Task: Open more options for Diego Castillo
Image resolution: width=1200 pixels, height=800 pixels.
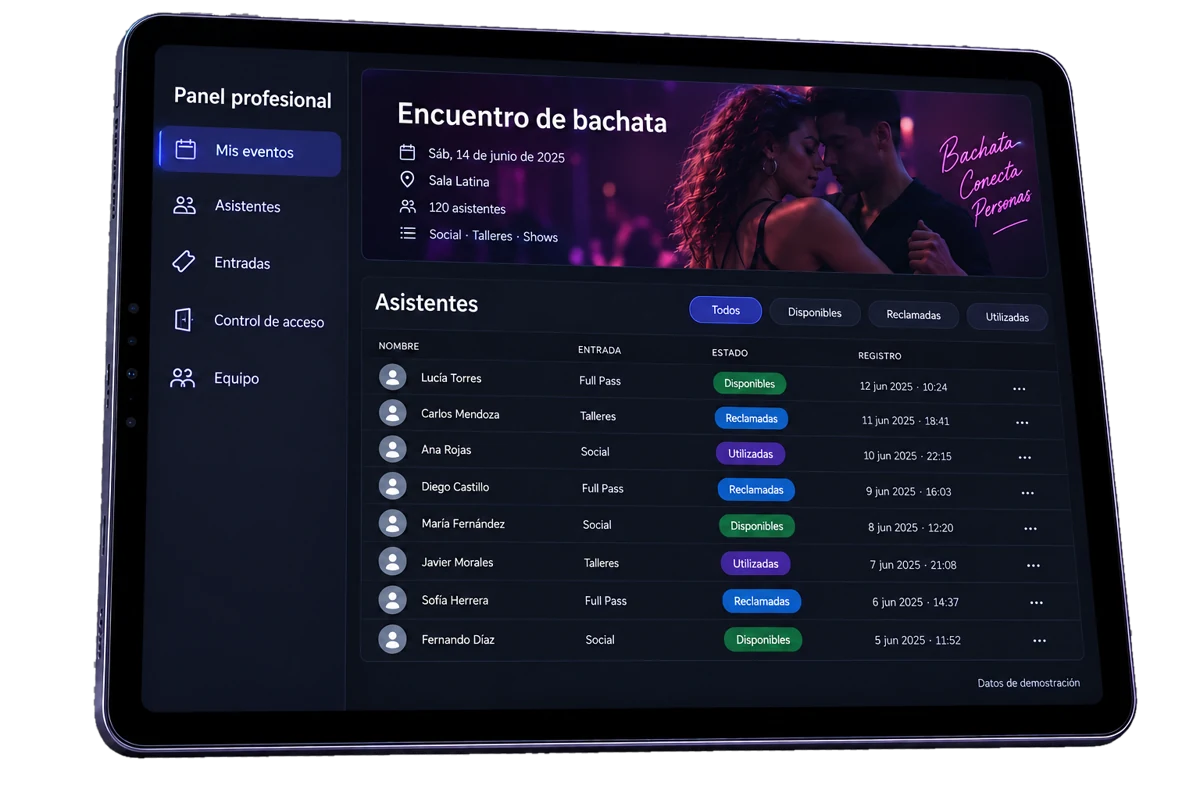Action: [1028, 493]
